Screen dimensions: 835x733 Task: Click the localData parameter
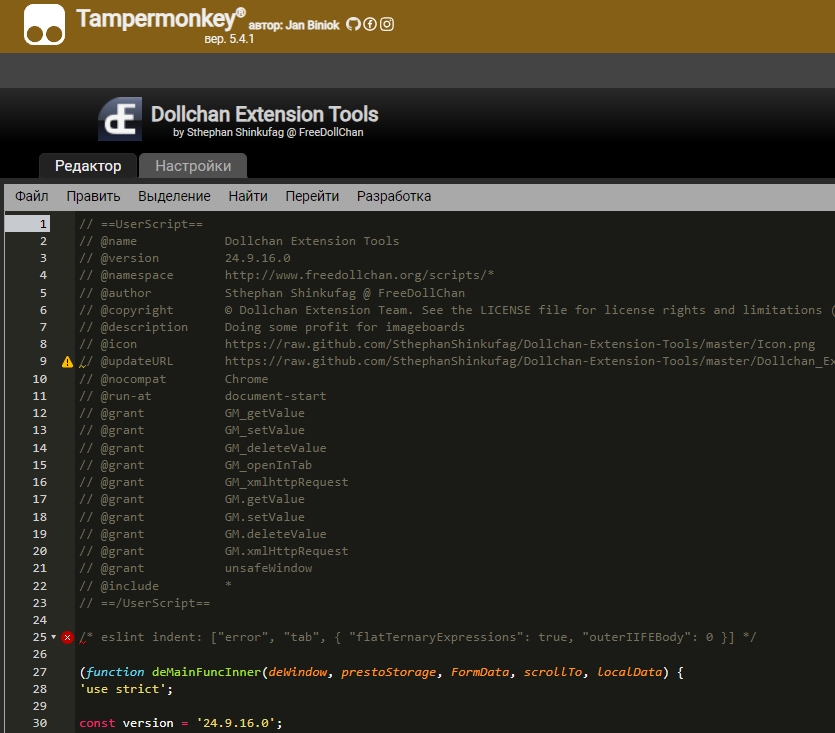629,672
